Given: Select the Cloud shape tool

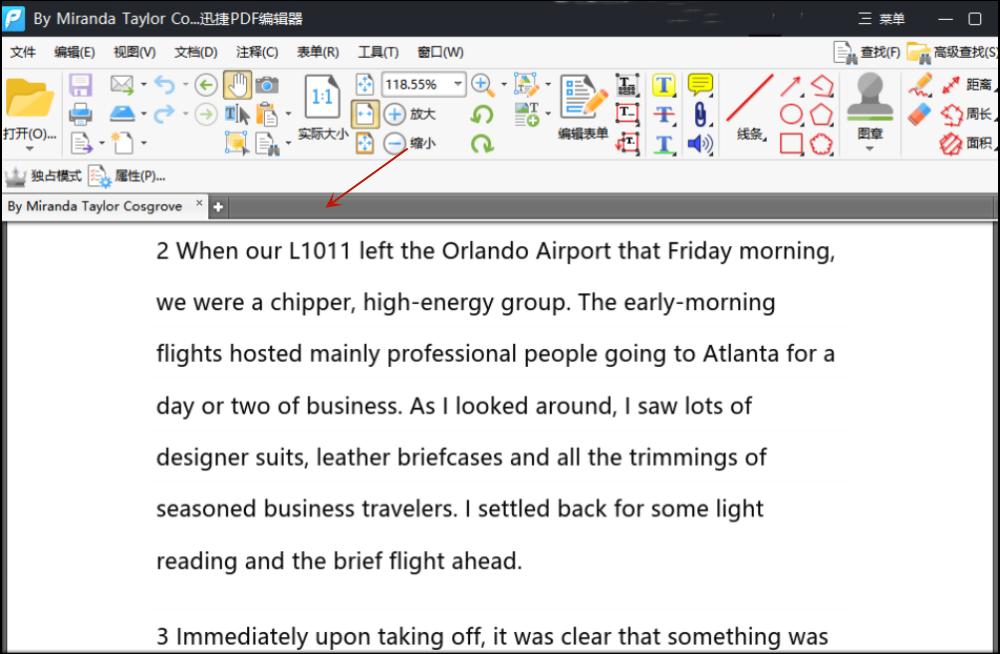Looking at the screenshot, I should [821, 144].
